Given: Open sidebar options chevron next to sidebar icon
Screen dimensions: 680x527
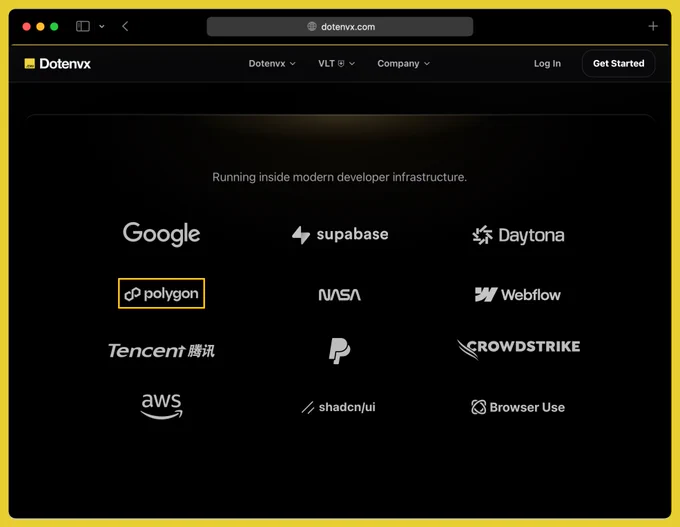Looking at the screenshot, I should point(101,26).
